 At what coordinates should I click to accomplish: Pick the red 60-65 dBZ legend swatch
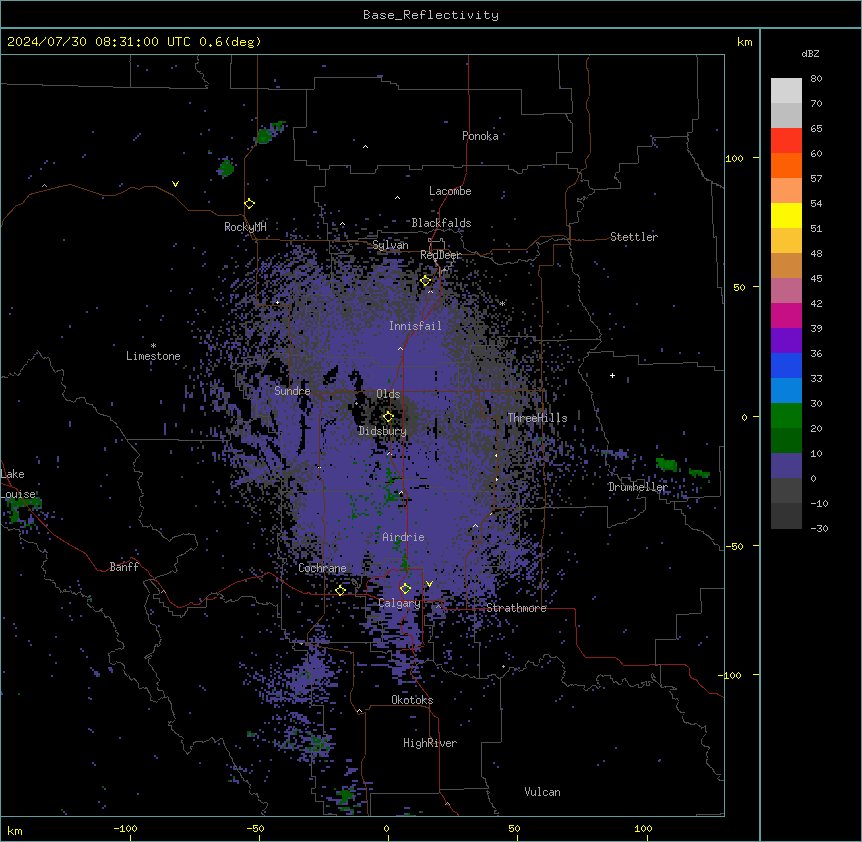pos(786,141)
